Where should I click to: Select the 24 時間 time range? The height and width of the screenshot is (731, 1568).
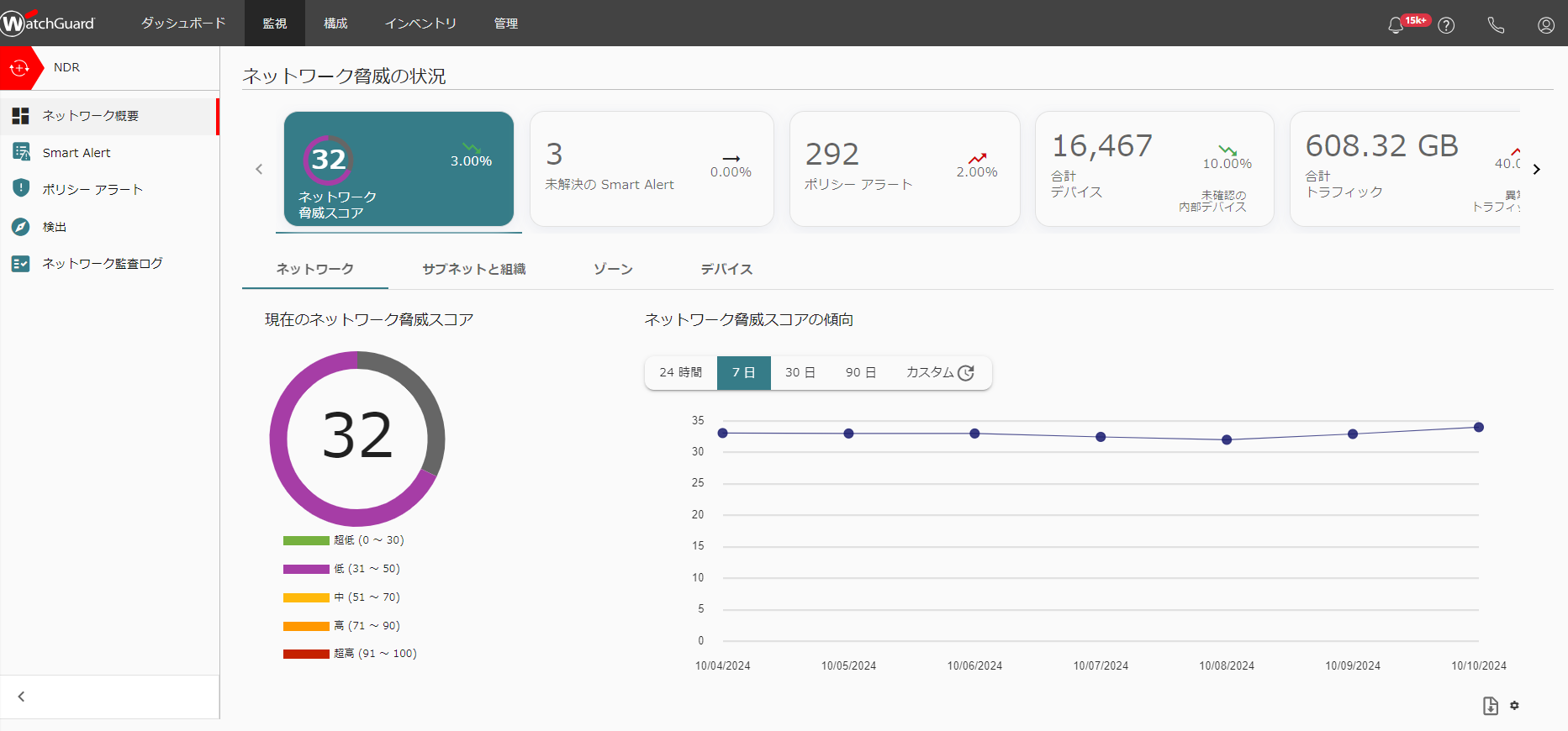681,372
